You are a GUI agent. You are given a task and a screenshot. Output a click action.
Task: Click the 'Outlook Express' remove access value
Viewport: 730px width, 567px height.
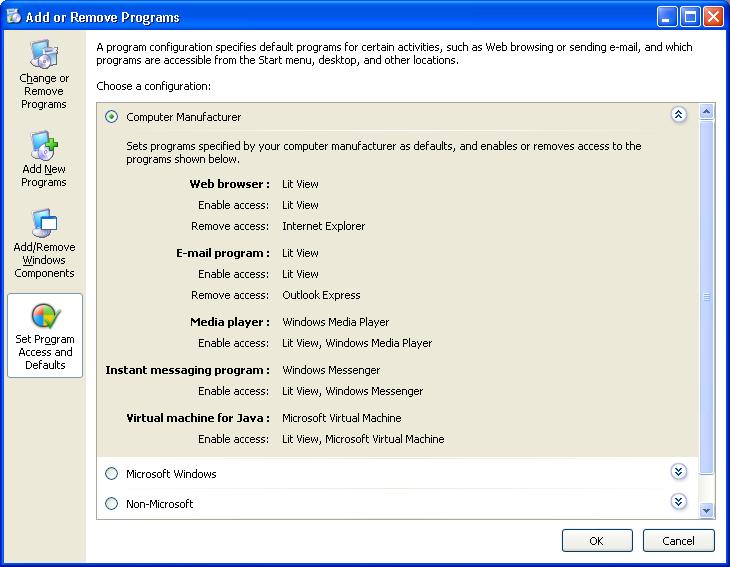click(321, 295)
